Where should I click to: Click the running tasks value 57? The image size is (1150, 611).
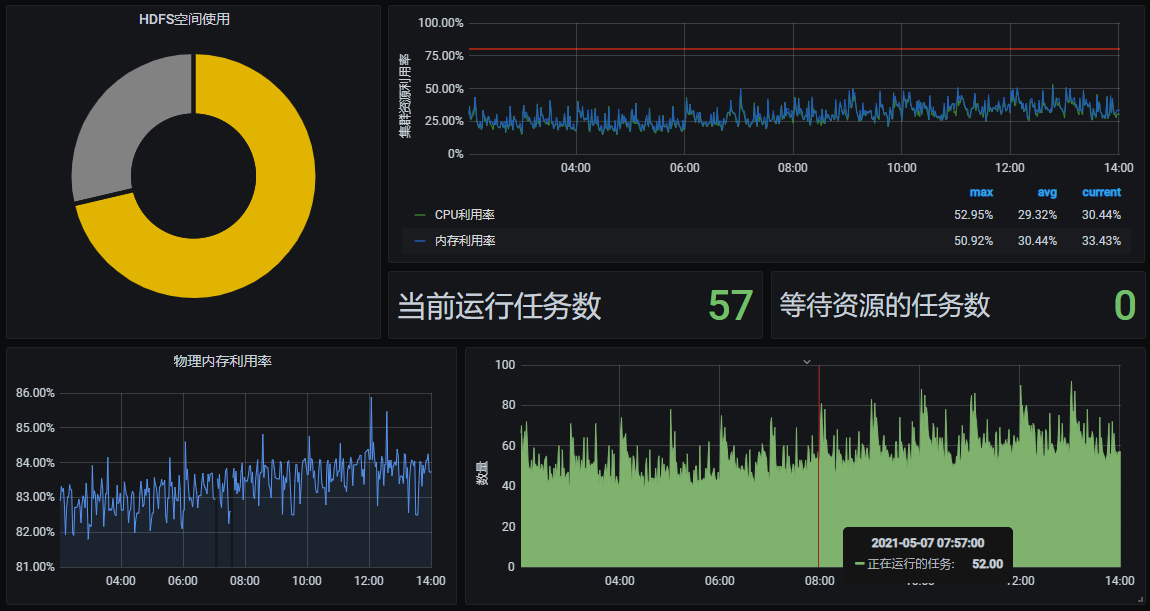[x=730, y=306]
